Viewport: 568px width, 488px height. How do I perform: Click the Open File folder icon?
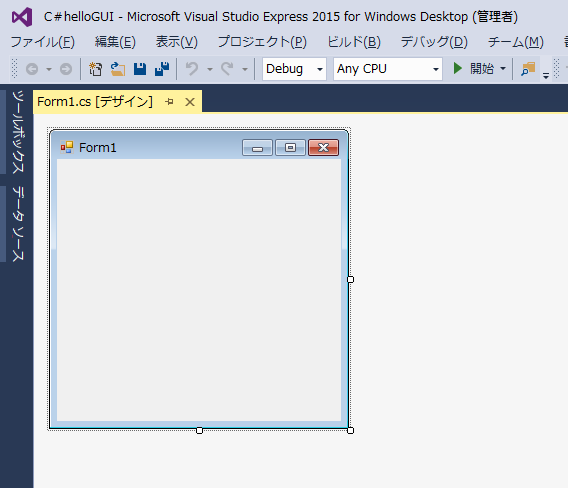coord(118,69)
